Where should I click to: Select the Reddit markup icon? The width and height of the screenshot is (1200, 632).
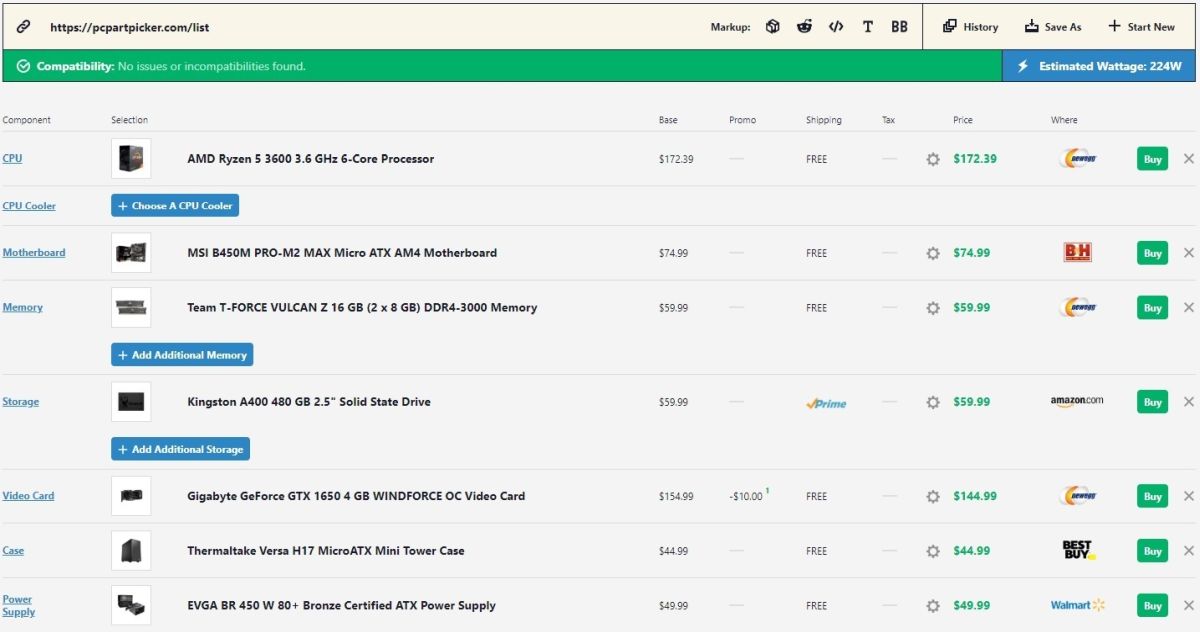click(804, 27)
